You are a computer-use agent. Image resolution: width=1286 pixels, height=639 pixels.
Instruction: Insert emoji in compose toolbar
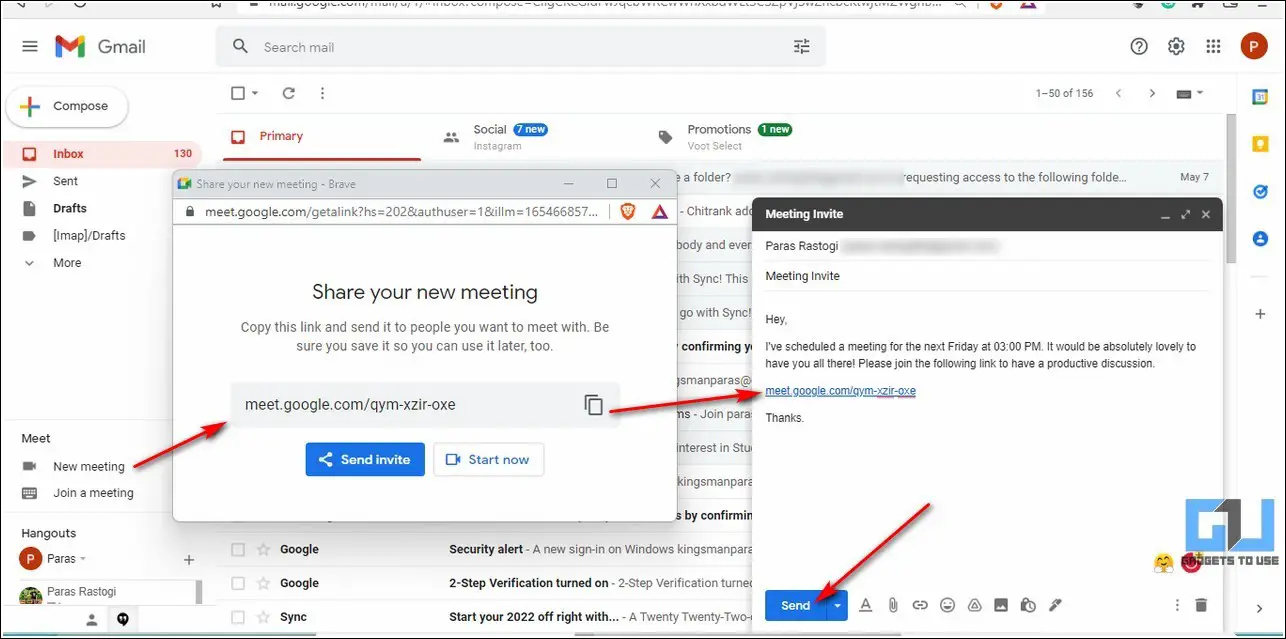947,605
